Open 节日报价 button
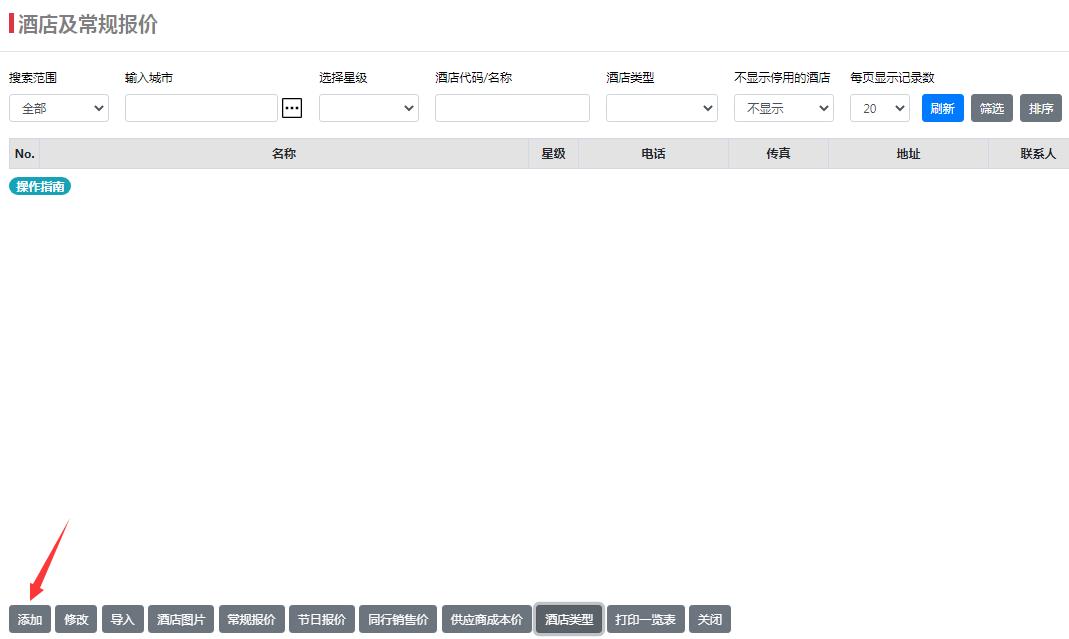This screenshot has width=1069, height=639. (x=322, y=619)
